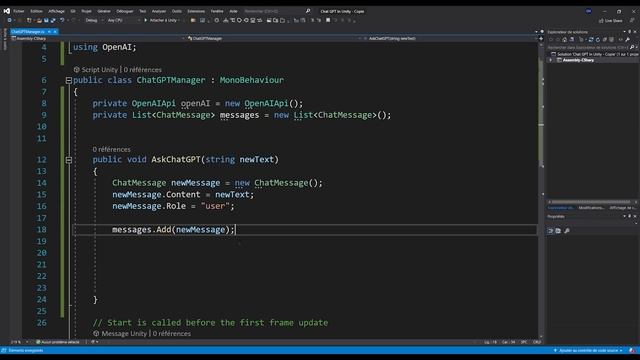Click the Visual Studio logo icon

coord(7,11)
